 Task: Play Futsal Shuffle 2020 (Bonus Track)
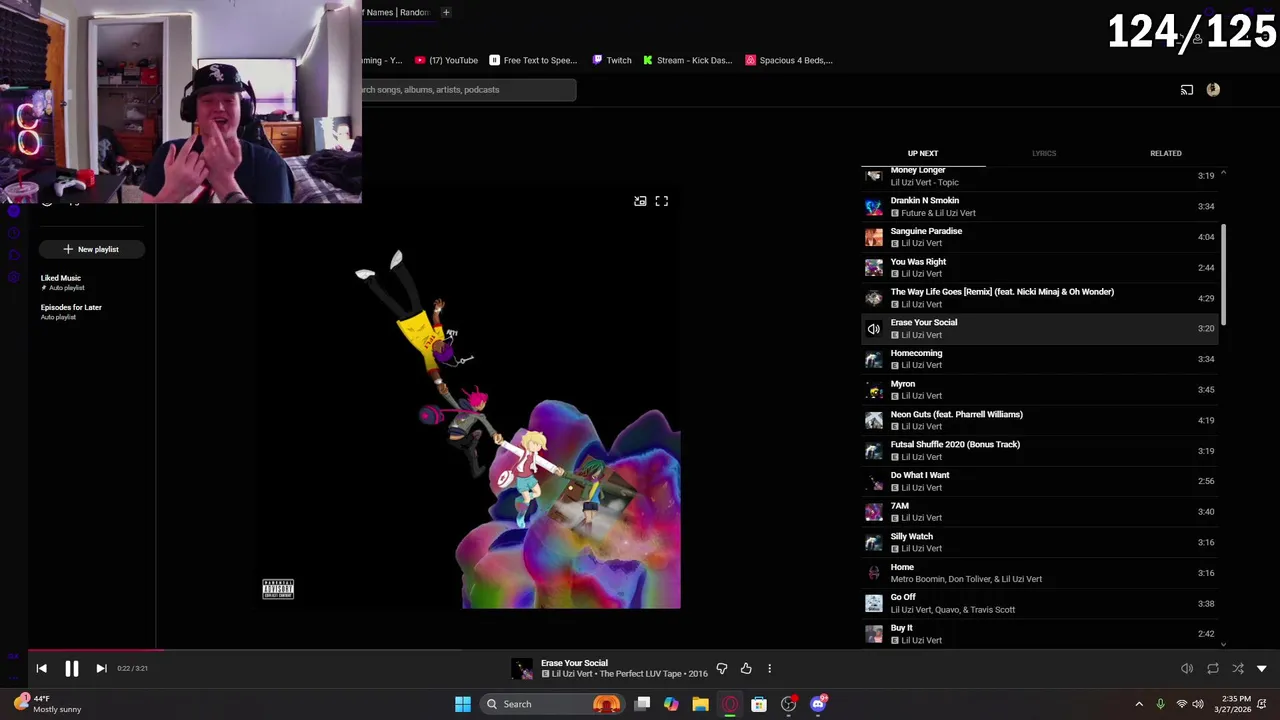coord(1040,451)
